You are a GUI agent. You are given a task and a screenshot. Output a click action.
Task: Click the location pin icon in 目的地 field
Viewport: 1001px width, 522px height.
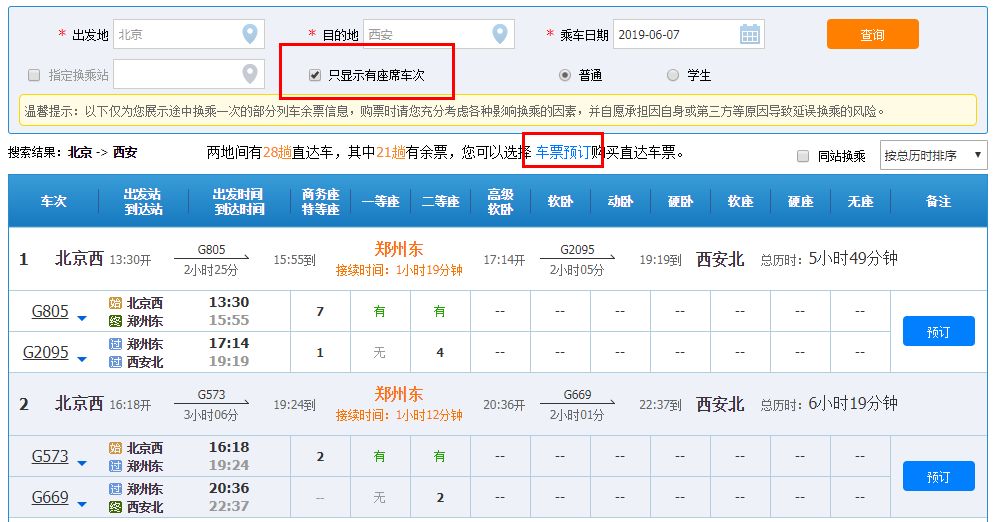500,35
